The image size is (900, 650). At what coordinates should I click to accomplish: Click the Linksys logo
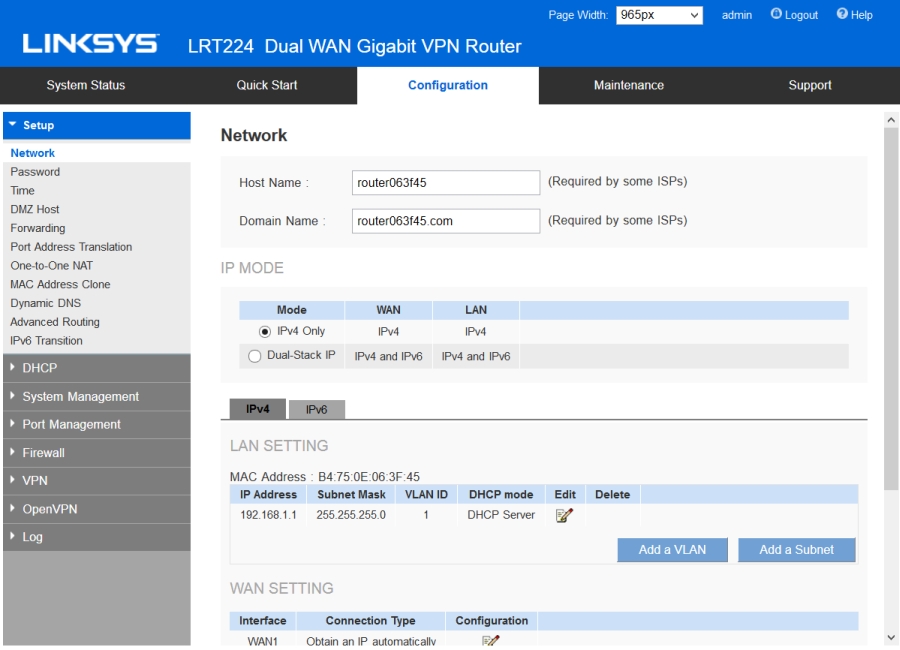click(x=91, y=44)
